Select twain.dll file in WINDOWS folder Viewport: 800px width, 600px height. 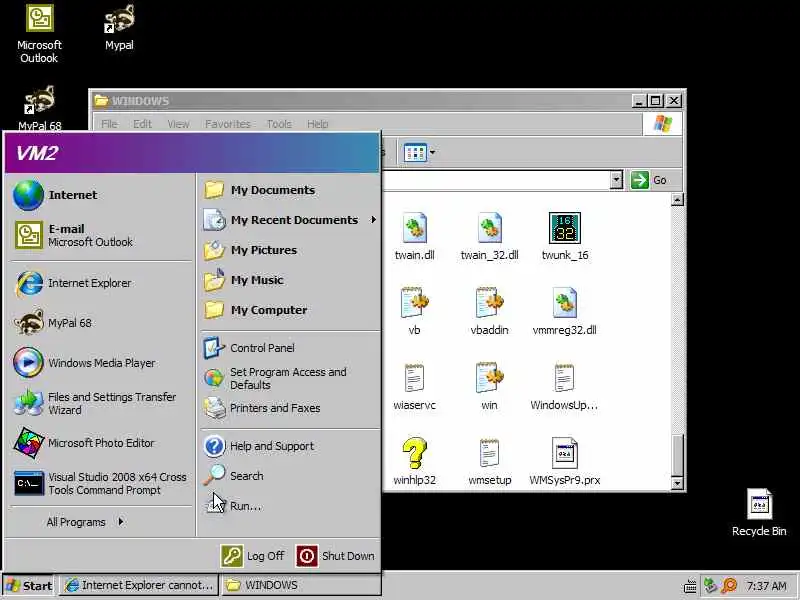(414, 237)
